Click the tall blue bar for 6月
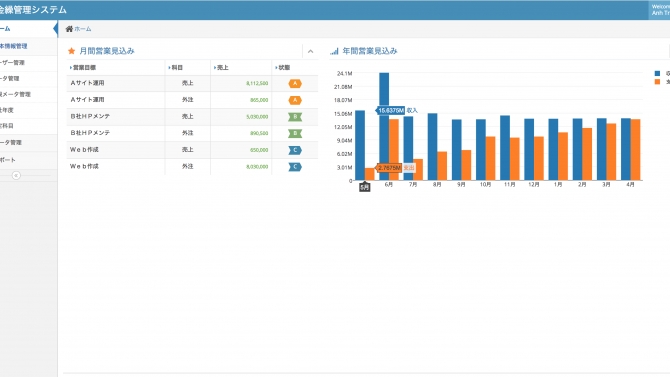This screenshot has width=670, height=377. [384, 126]
